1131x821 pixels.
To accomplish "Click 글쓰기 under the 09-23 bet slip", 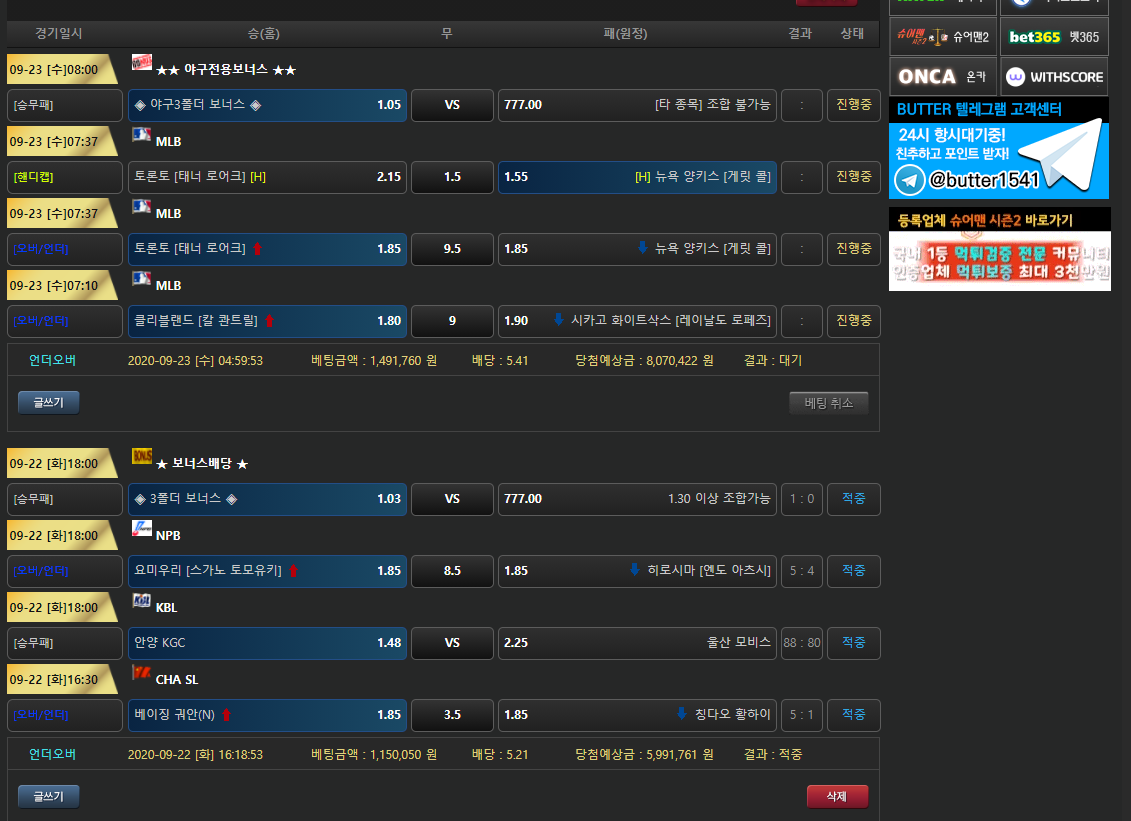I will point(48,403).
